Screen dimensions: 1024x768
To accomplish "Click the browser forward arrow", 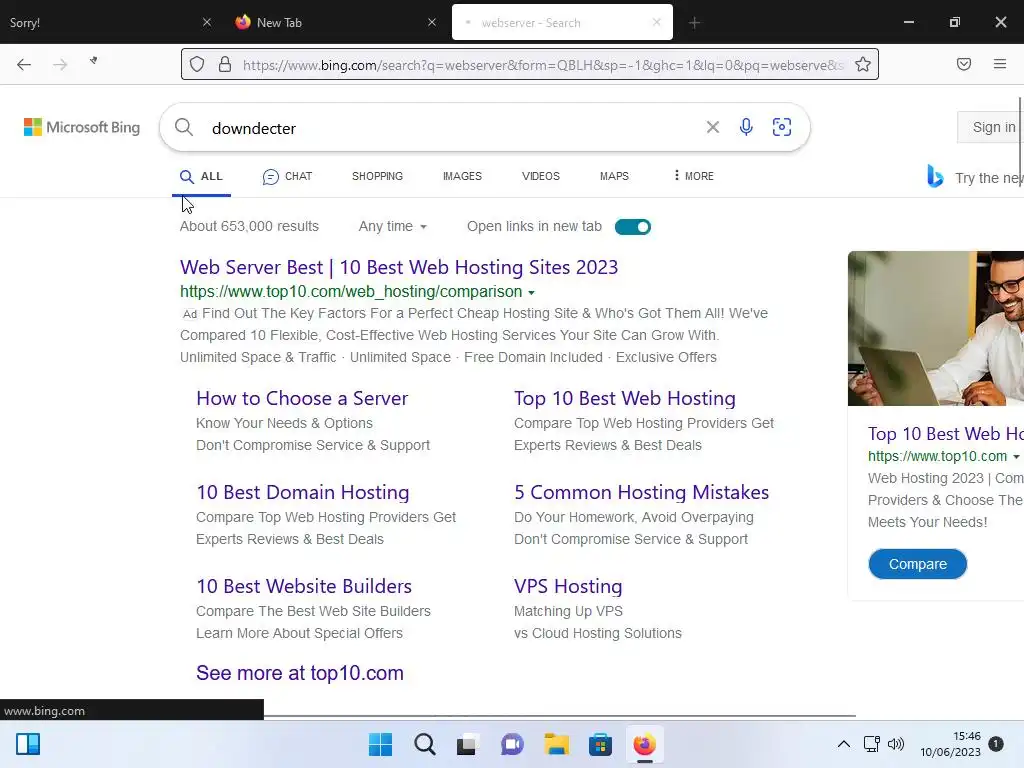I will [x=60, y=64].
